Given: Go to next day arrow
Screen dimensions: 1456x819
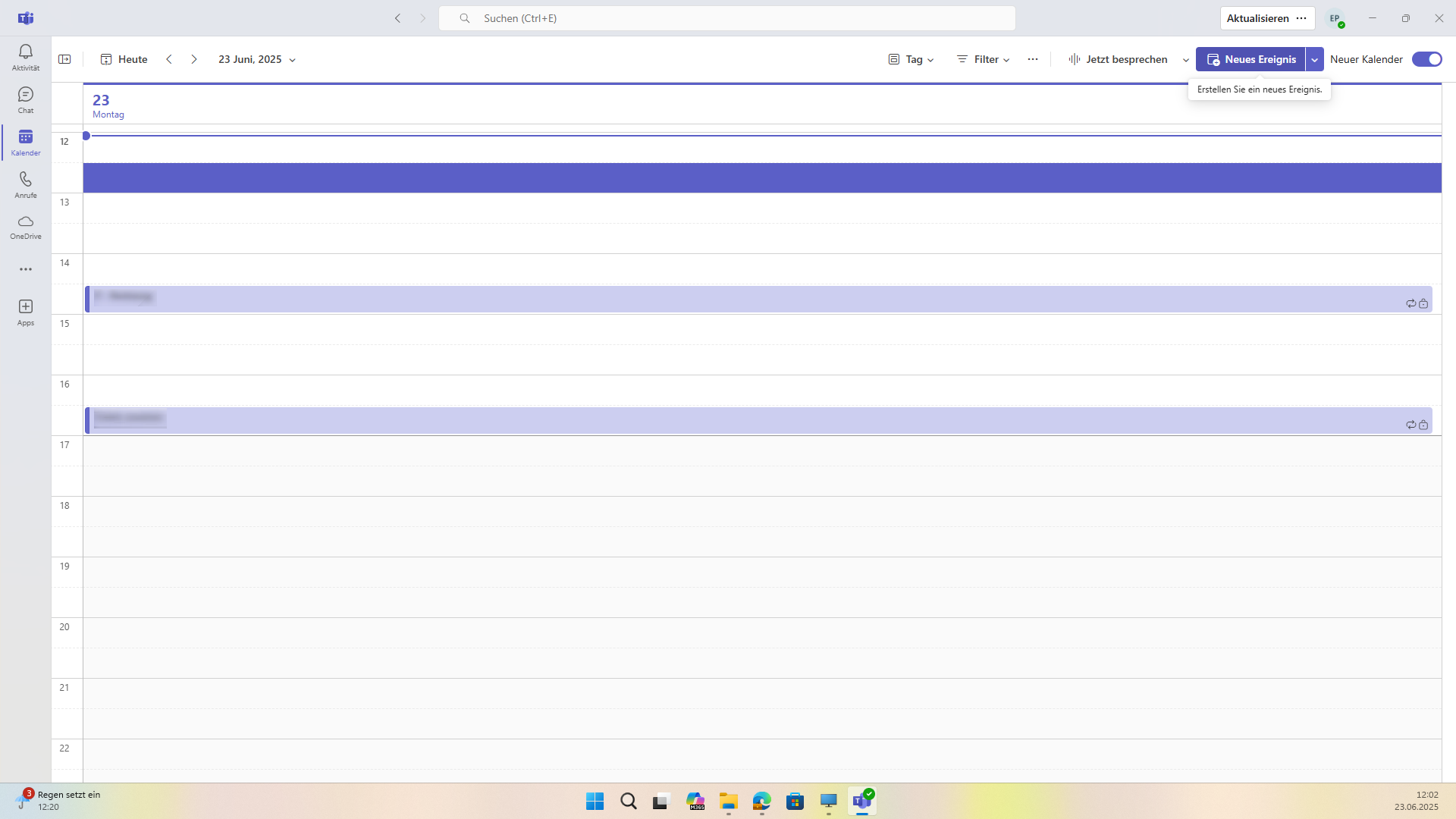Looking at the screenshot, I should 194,59.
